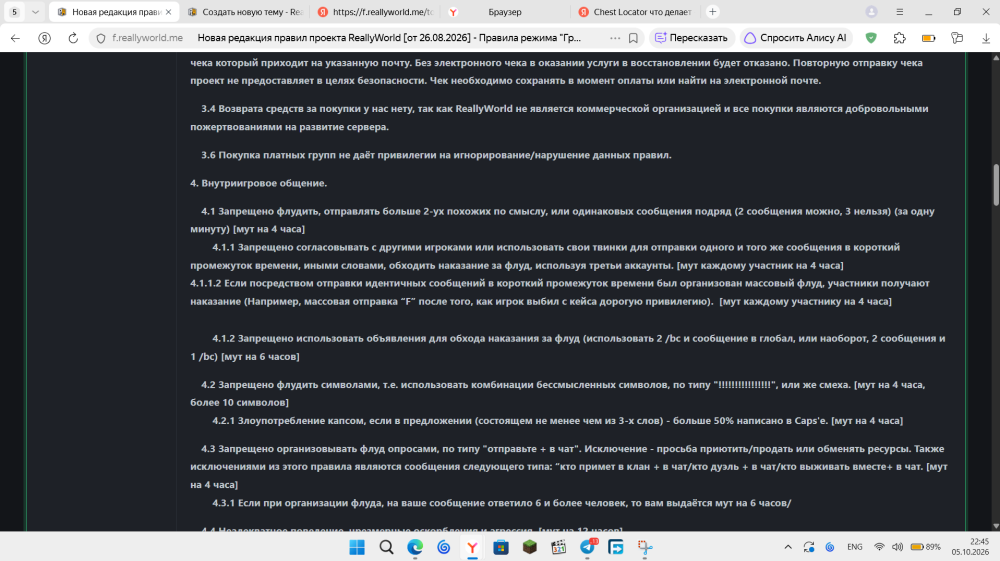Click the scrollbar up arrow
The height and width of the screenshot is (561, 1000).
point(996,57)
